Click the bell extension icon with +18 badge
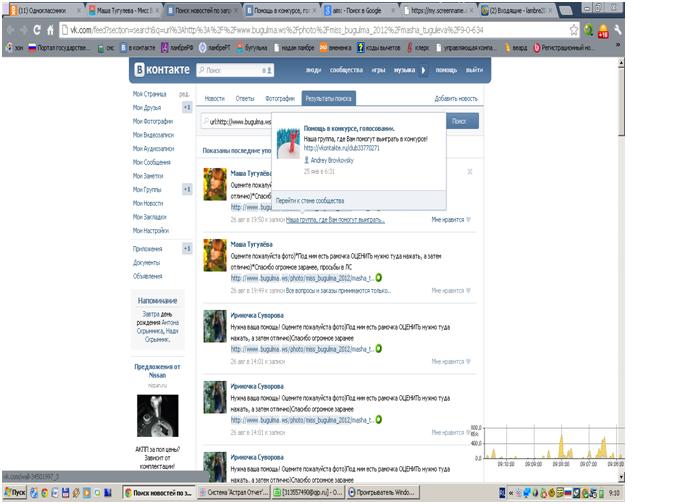680x504 pixels. click(603, 30)
